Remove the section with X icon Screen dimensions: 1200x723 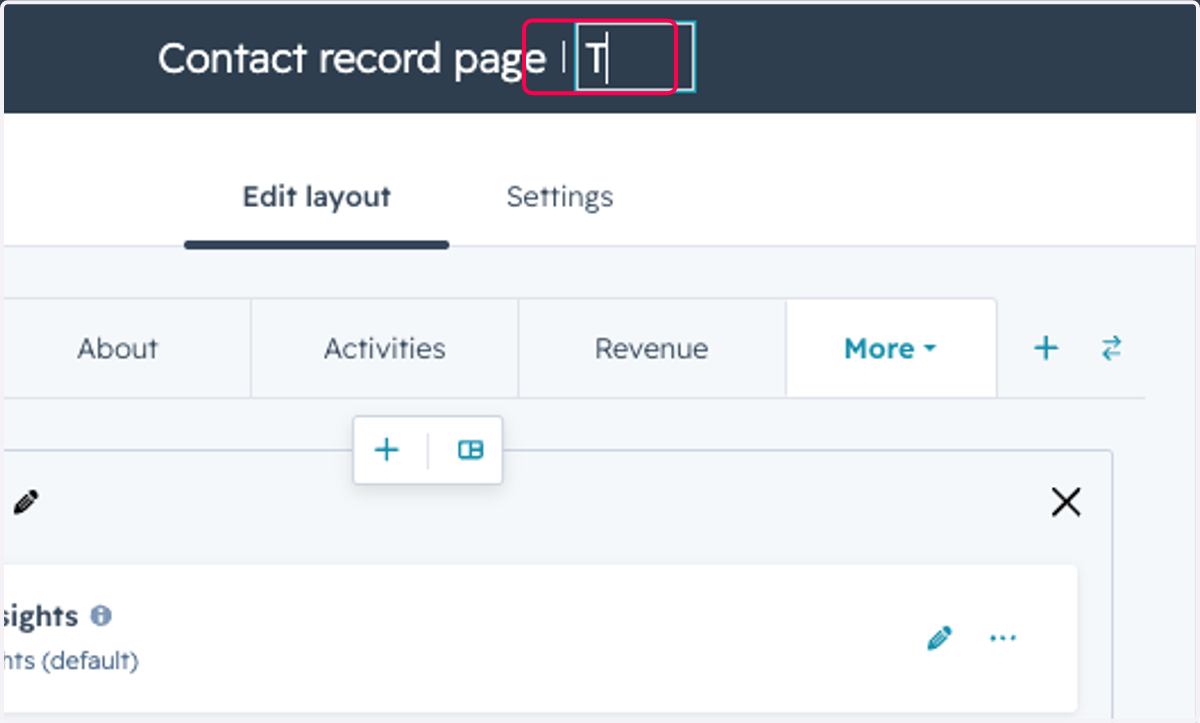pyautogui.click(x=1067, y=501)
